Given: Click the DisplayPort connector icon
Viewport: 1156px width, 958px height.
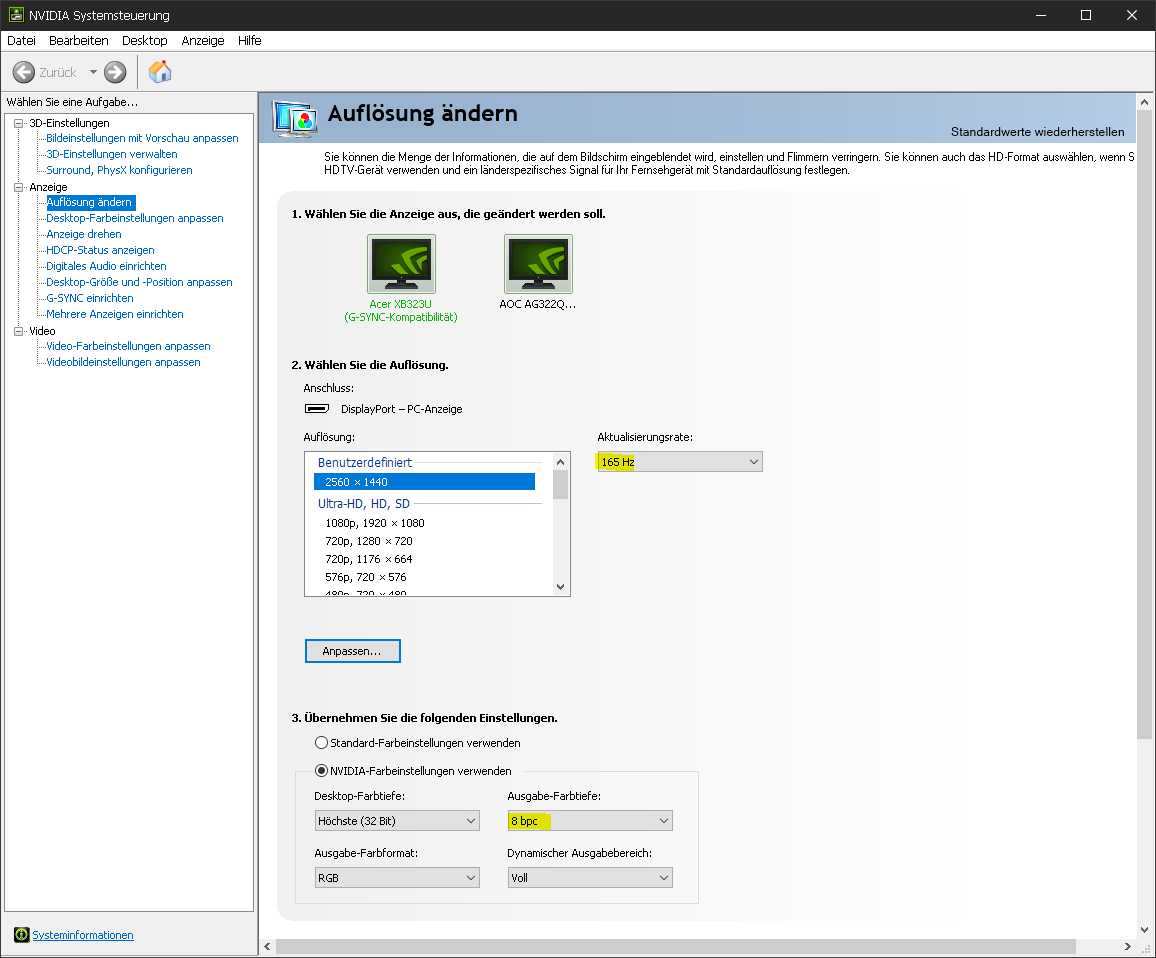Looking at the screenshot, I should click(317, 409).
